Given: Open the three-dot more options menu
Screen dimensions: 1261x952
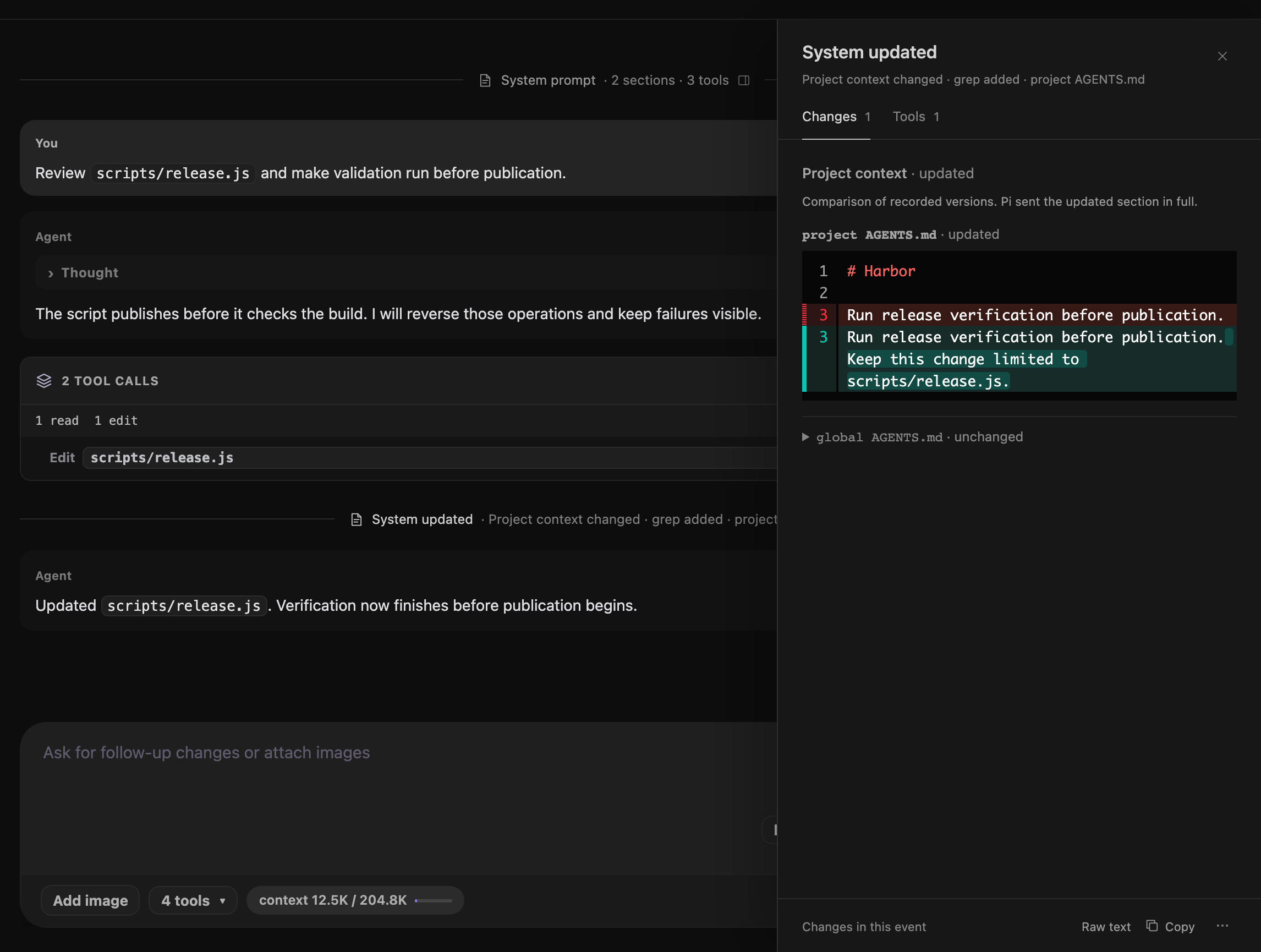Looking at the screenshot, I should (x=1222, y=926).
